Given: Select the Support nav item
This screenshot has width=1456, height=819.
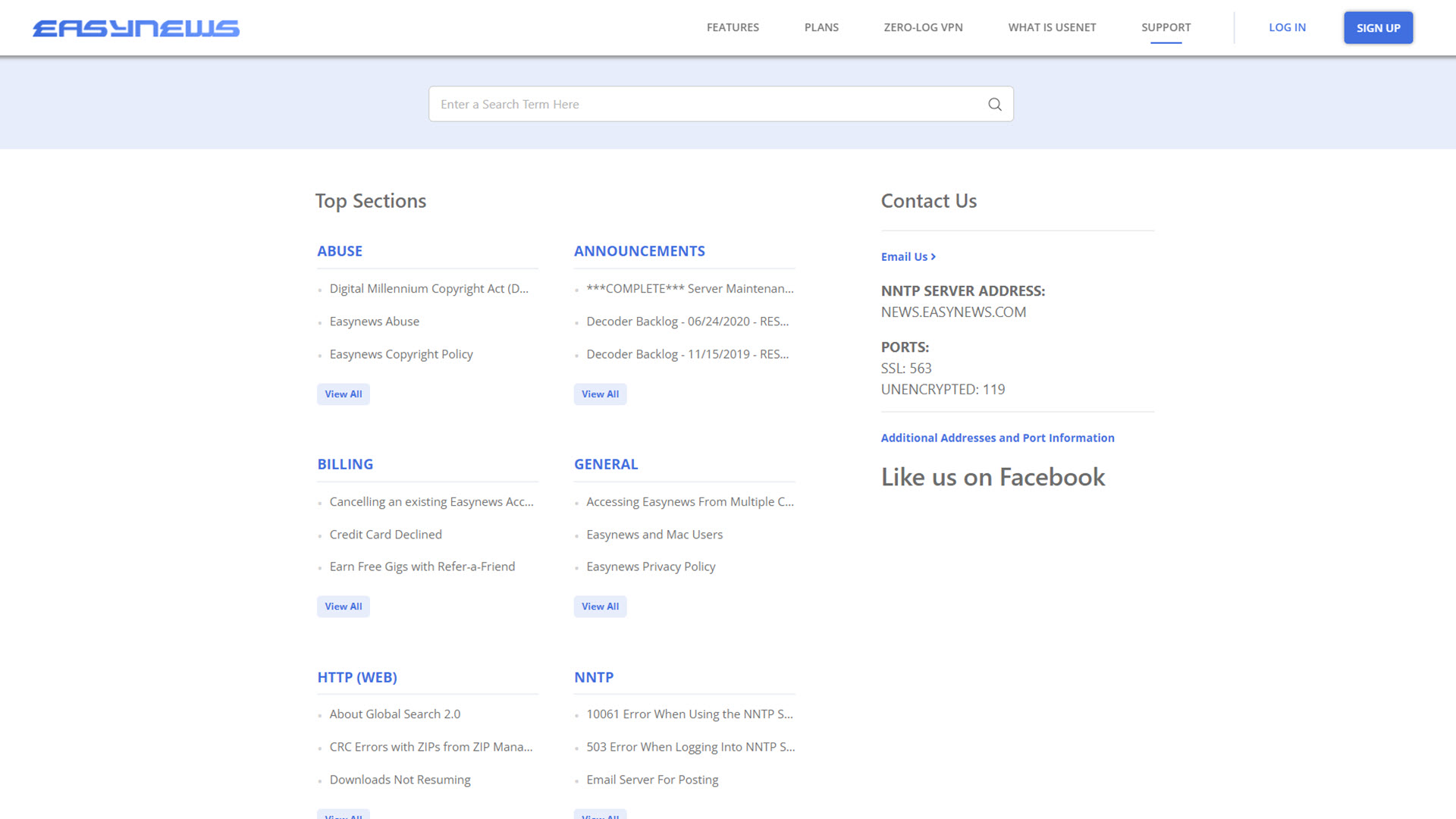Looking at the screenshot, I should pyautogui.click(x=1166, y=27).
